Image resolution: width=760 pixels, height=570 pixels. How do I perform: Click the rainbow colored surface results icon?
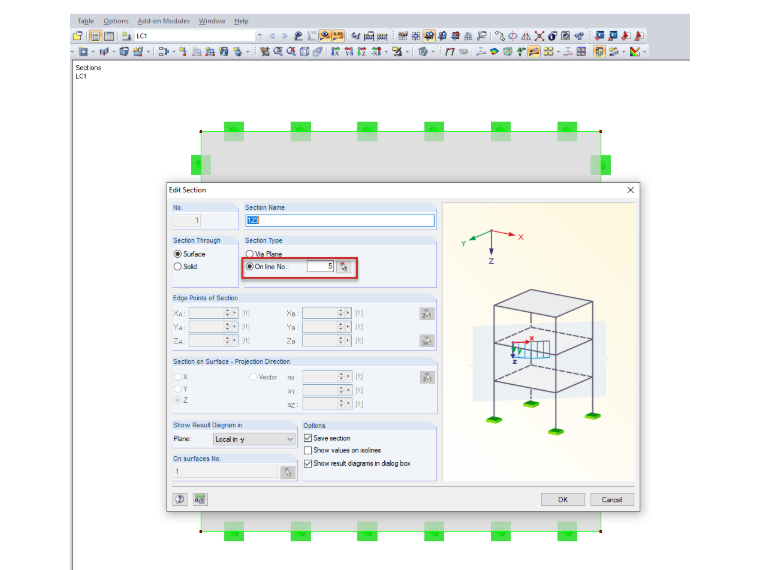click(494, 51)
